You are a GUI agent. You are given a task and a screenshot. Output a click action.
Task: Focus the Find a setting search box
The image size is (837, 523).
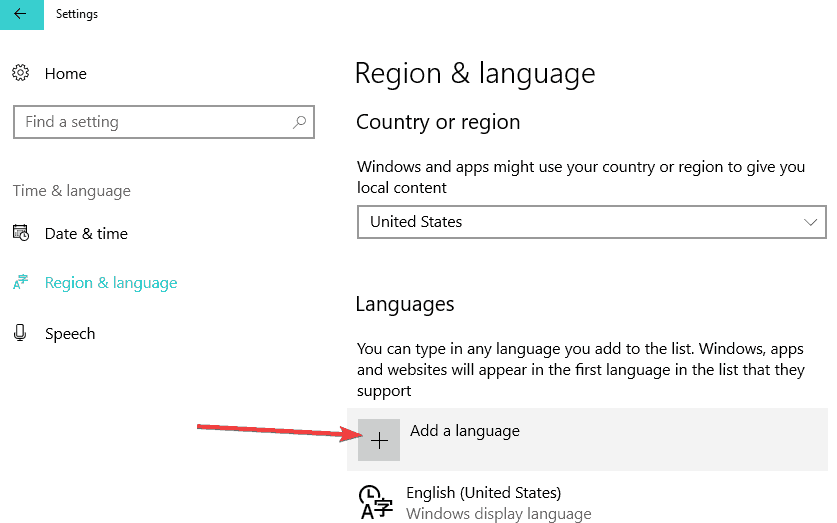[x=150, y=122]
